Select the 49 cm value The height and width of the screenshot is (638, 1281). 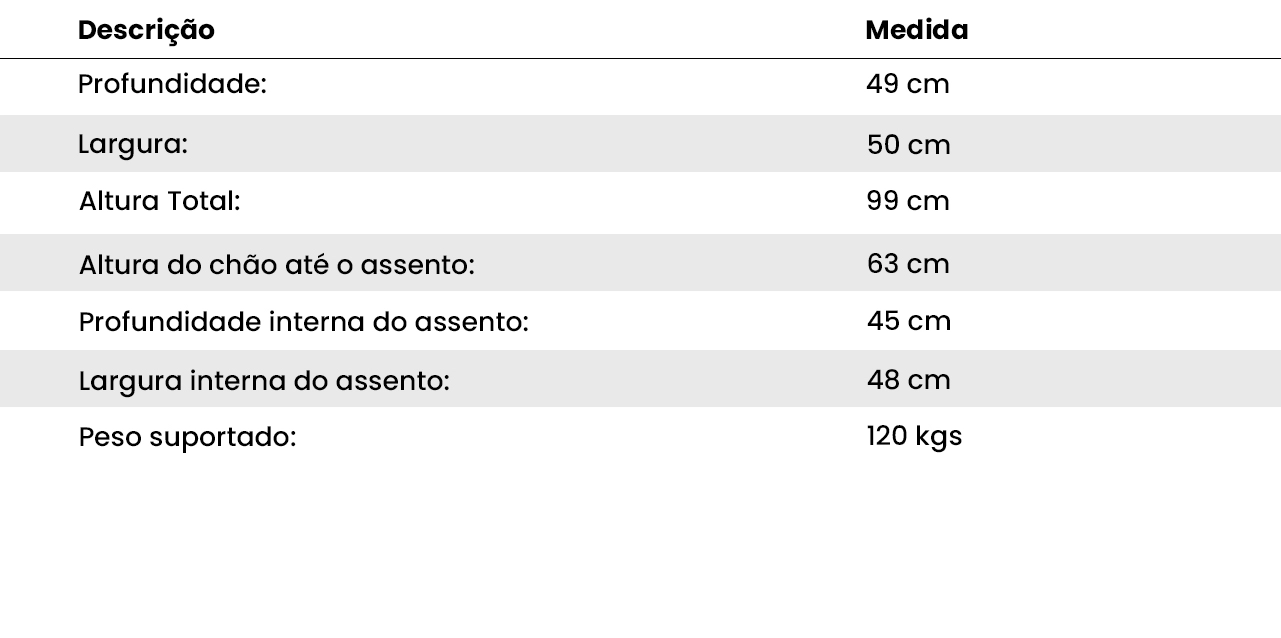[x=907, y=85]
